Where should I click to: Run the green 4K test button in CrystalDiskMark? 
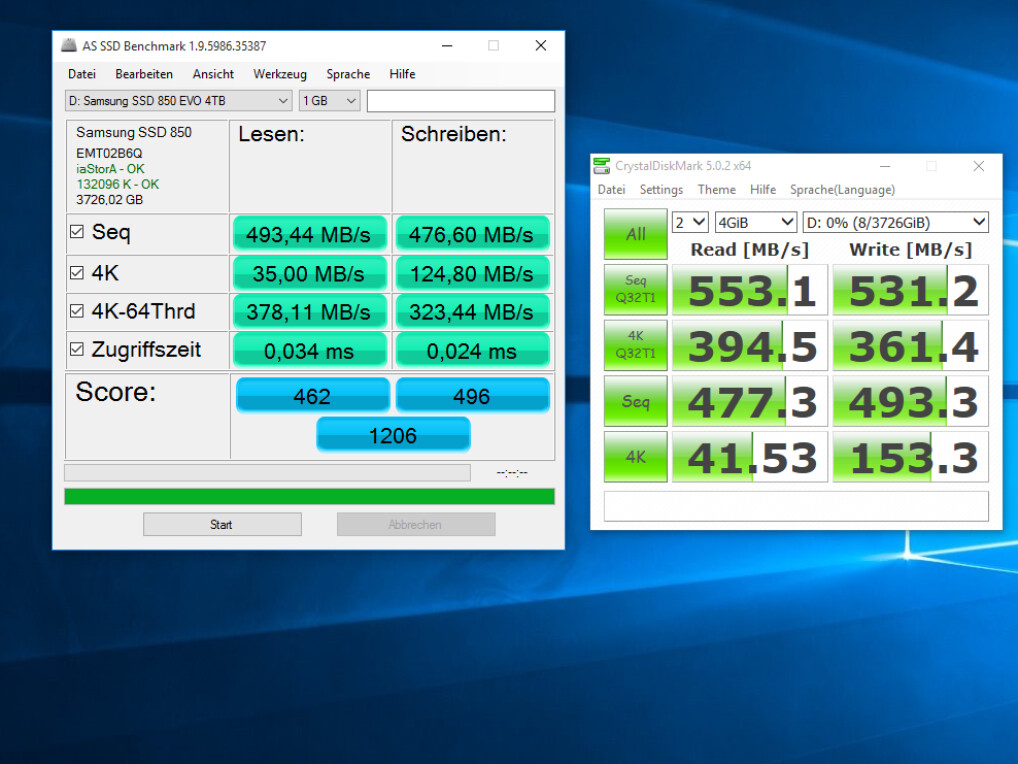pyautogui.click(x=636, y=457)
